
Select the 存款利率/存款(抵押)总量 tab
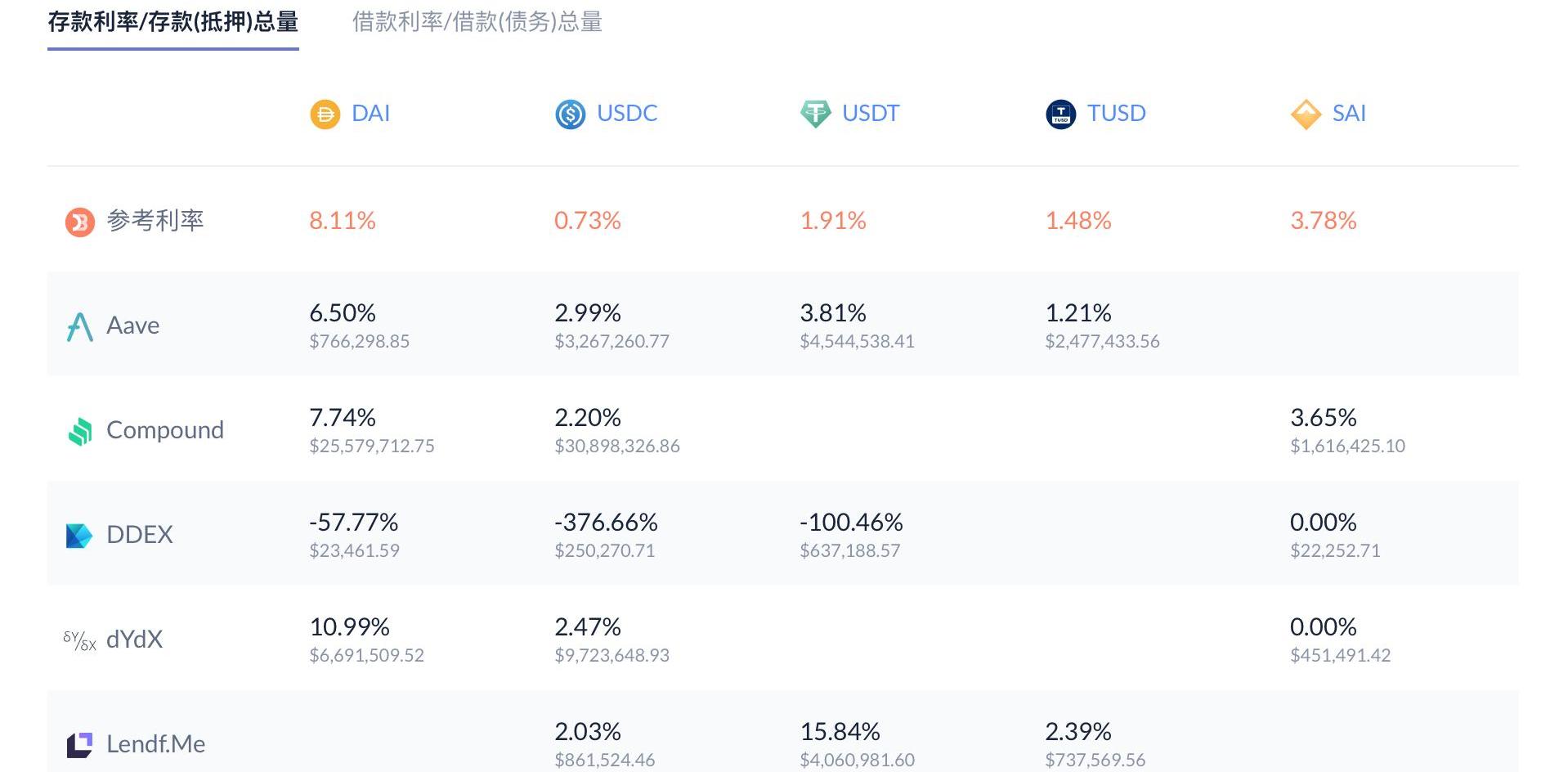[172, 22]
